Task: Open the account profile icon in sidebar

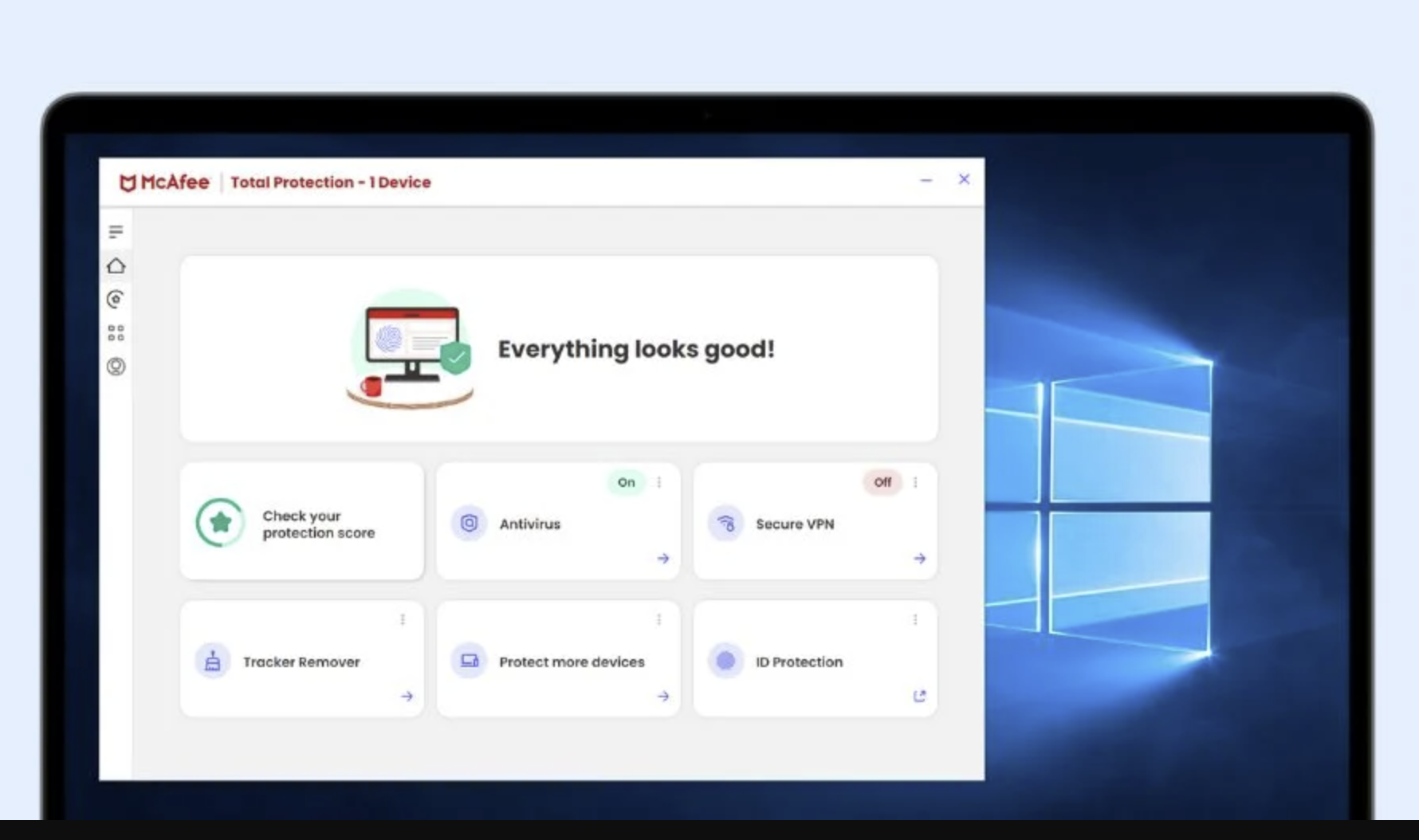Action: point(116,367)
